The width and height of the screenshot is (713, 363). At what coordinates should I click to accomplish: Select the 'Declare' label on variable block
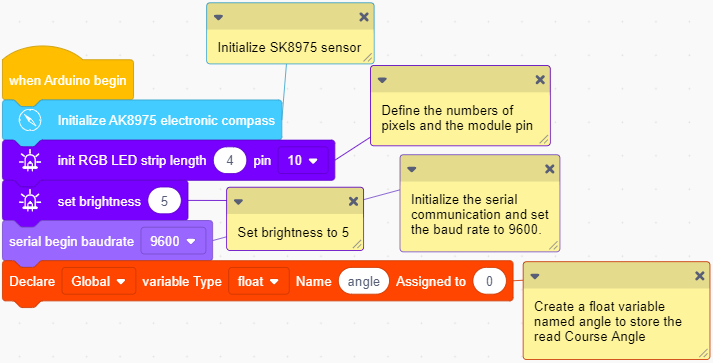coord(32,281)
